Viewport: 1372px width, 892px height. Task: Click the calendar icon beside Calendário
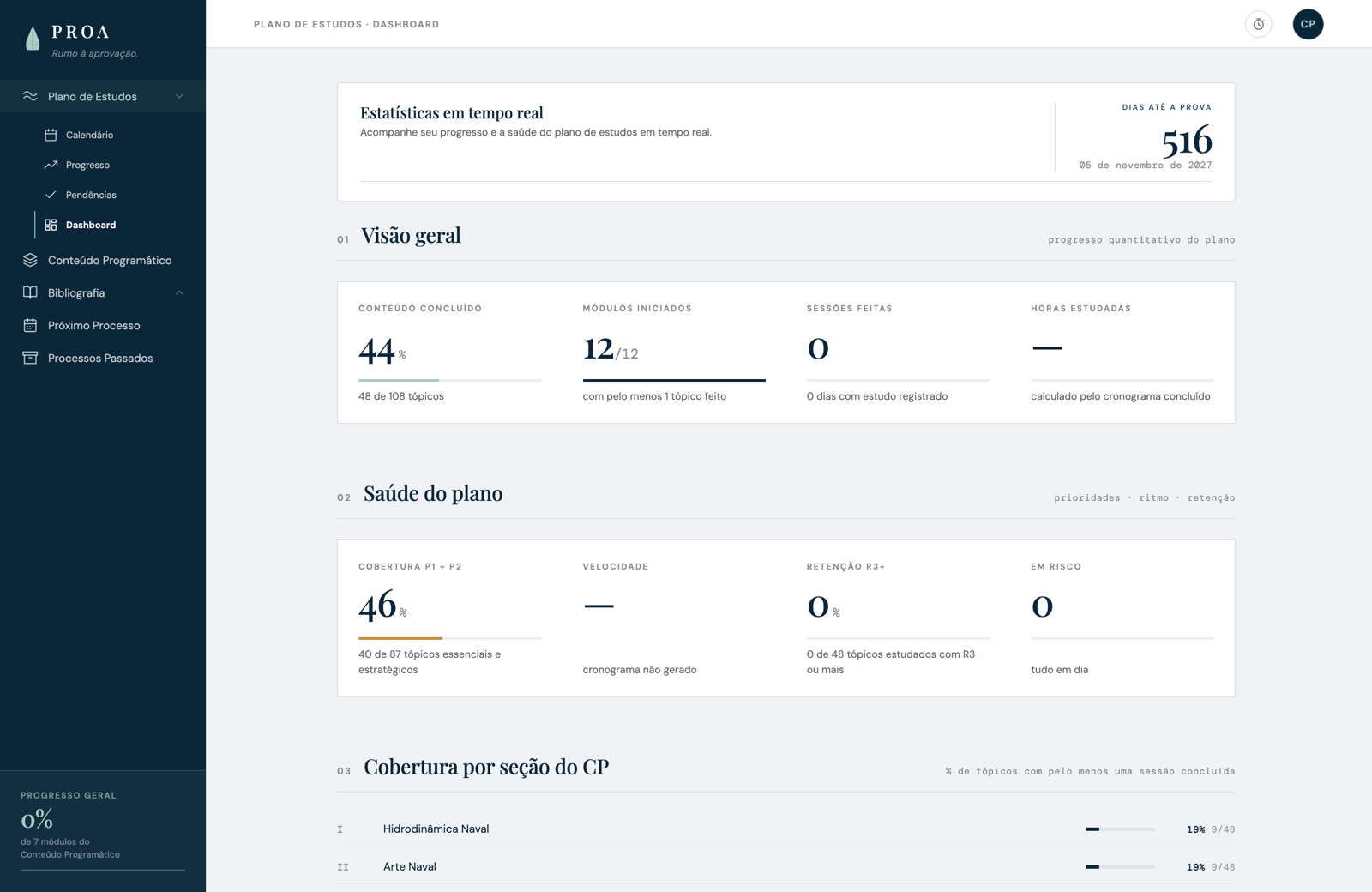[x=51, y=135]
